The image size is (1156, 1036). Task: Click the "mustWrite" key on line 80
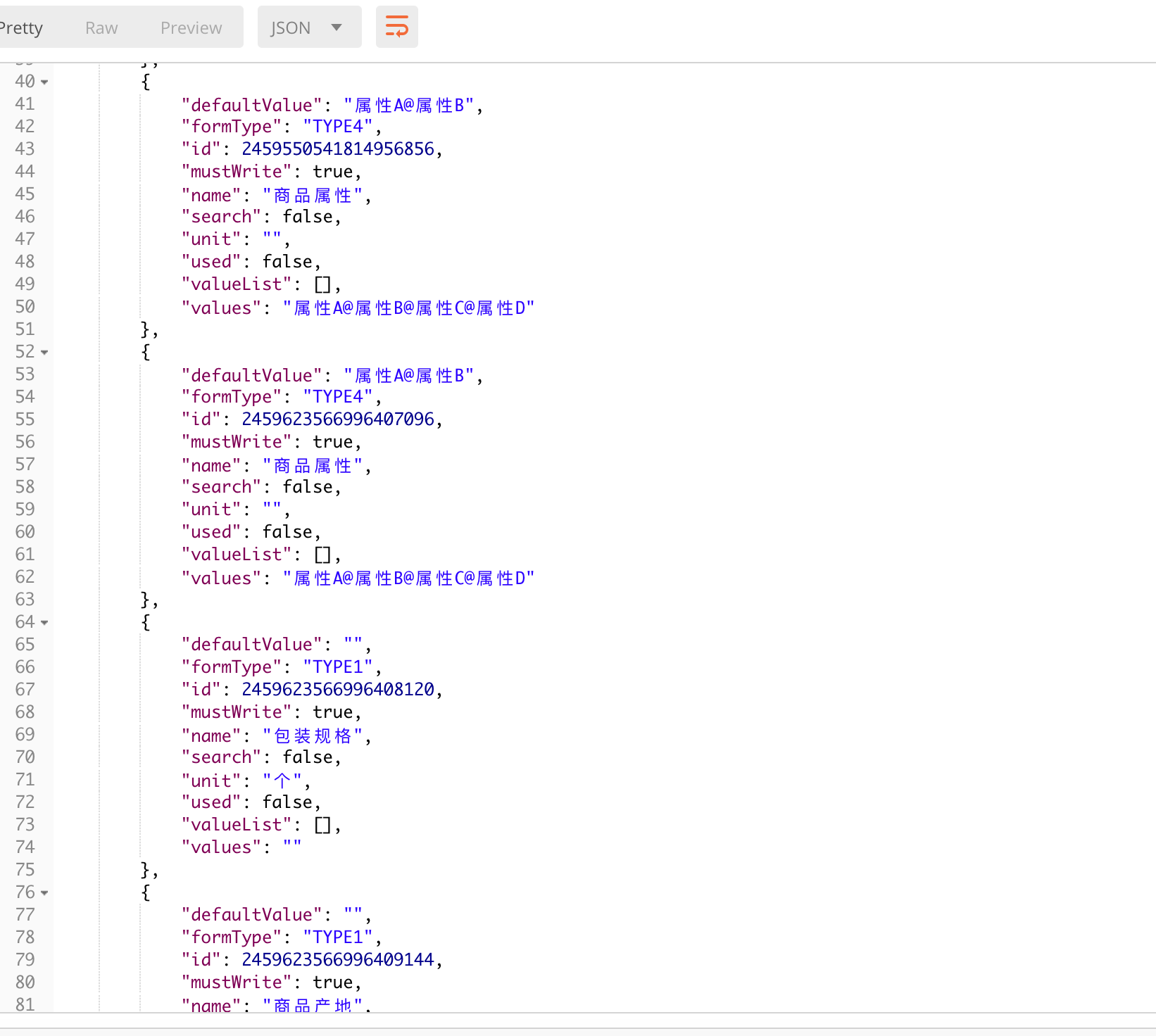click(237, 983)
